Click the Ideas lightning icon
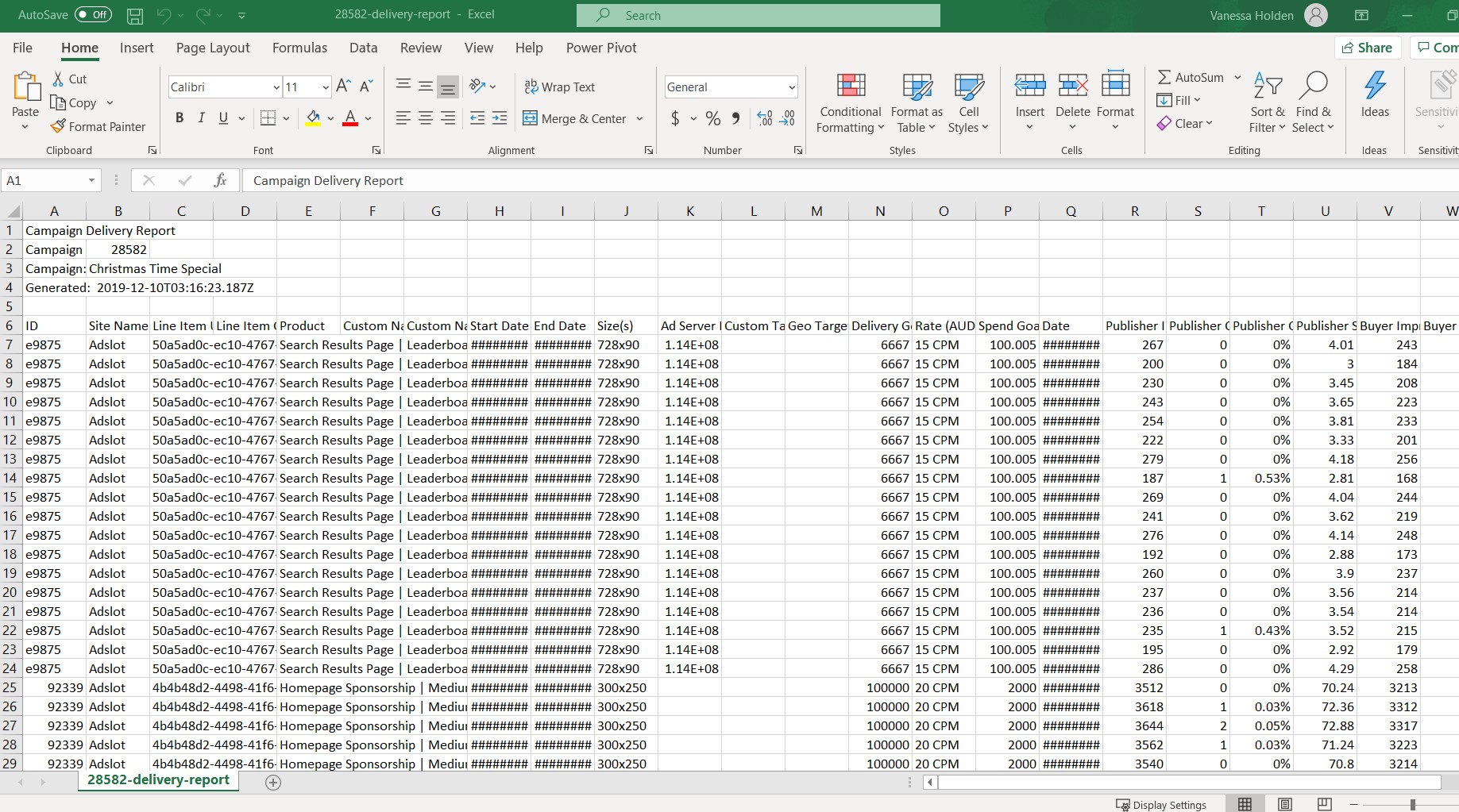 1375,86
